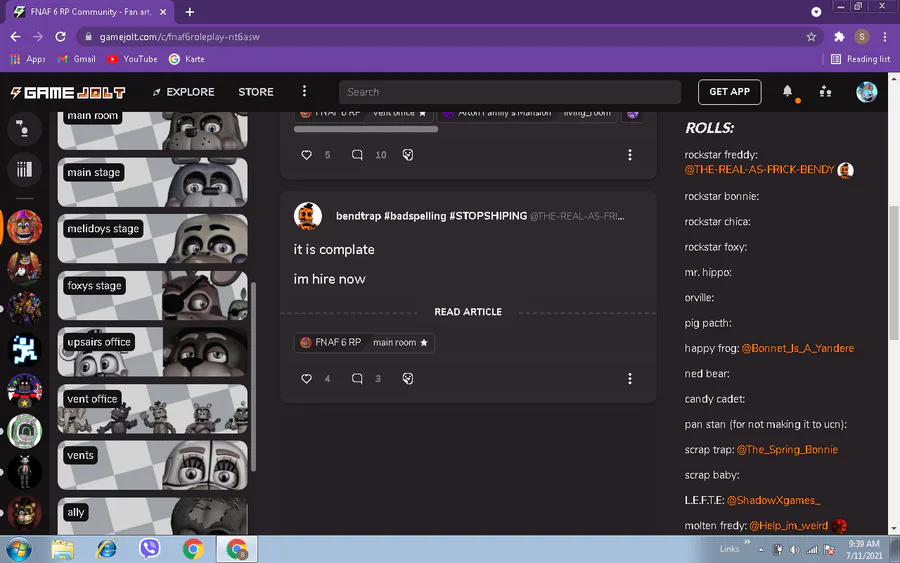Place sticker on 'it is complate' post

[408, 379]
